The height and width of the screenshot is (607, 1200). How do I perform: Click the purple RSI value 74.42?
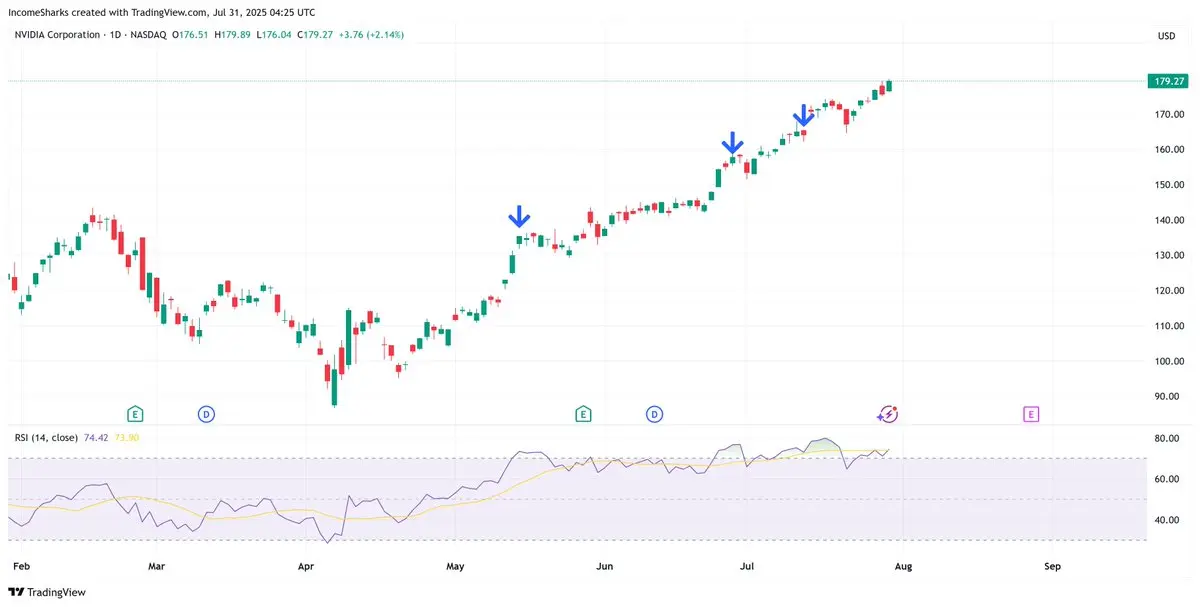click(x=98, y=437)
